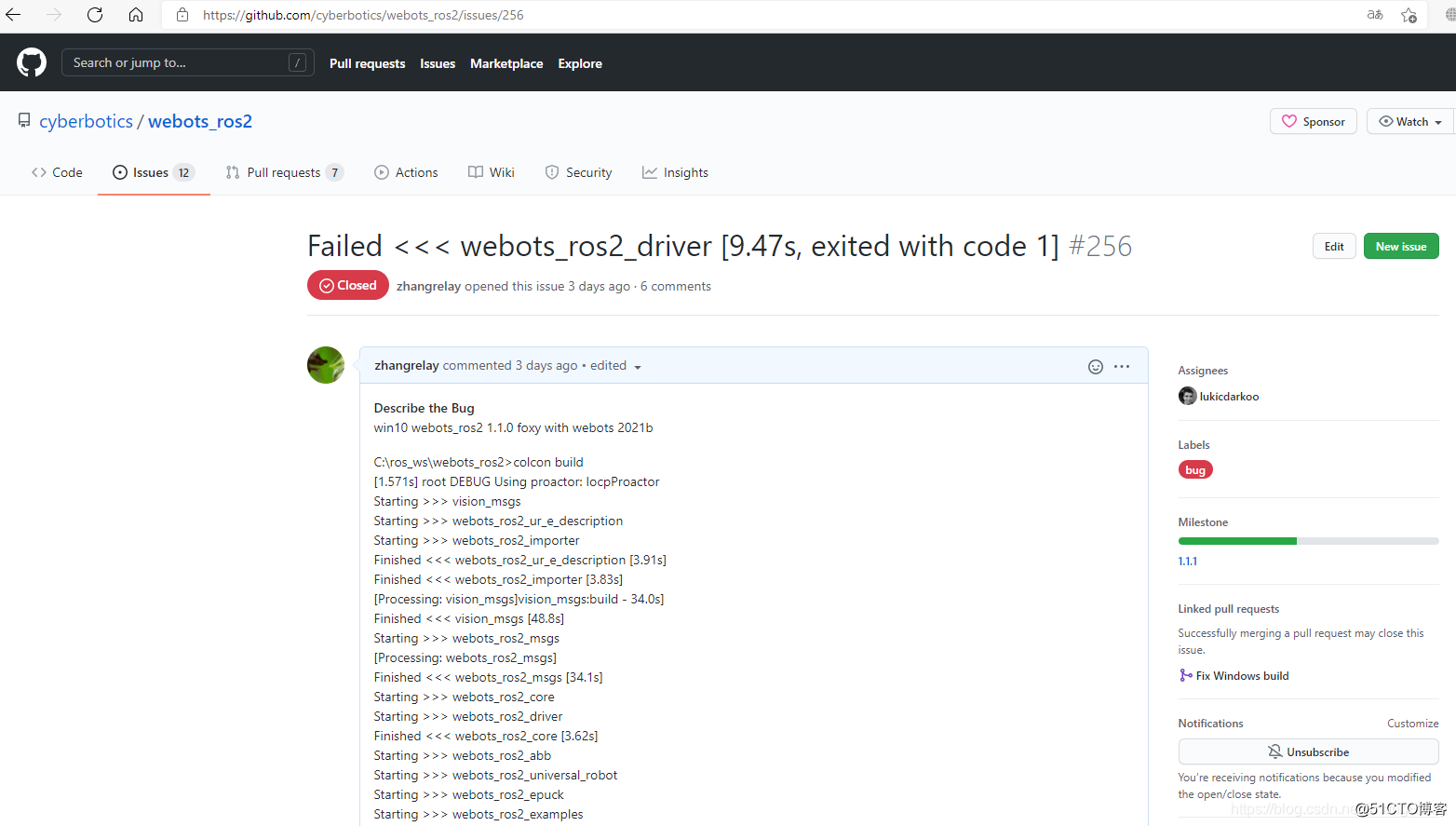Click the colcon build command line text
1456x826 pixels.
tap(479, 462)
